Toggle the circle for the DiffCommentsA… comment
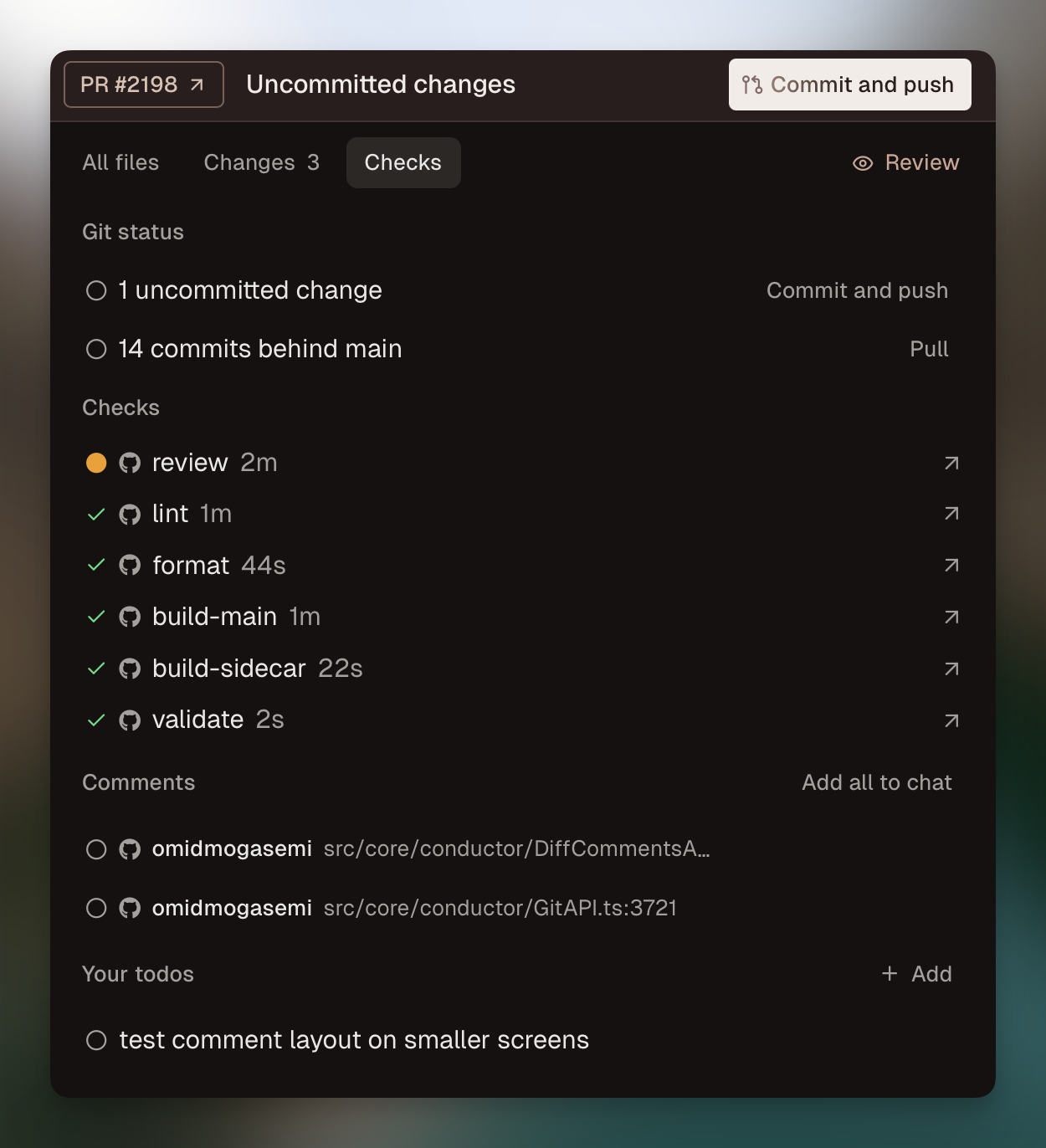 [96, 849]
